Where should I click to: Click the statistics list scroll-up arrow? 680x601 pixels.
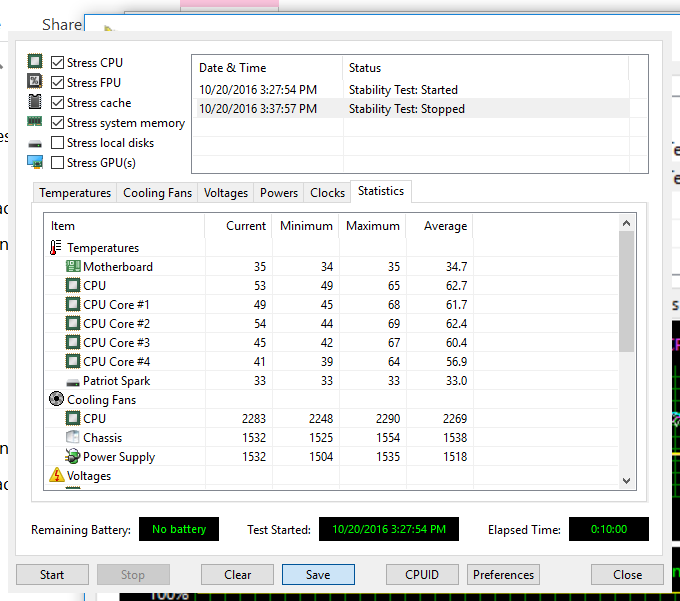point(626,223)
